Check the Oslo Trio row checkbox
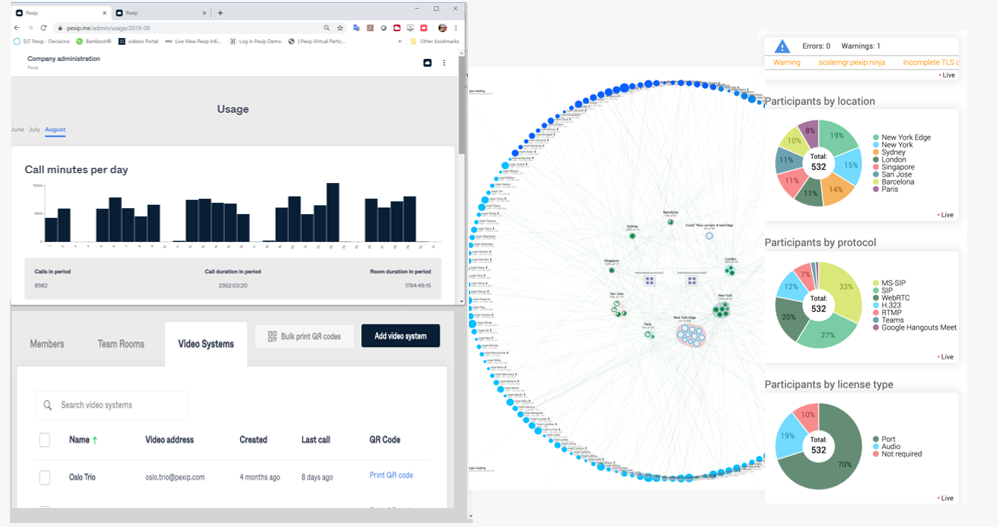 pyautogui.click(x=45, y=477)
